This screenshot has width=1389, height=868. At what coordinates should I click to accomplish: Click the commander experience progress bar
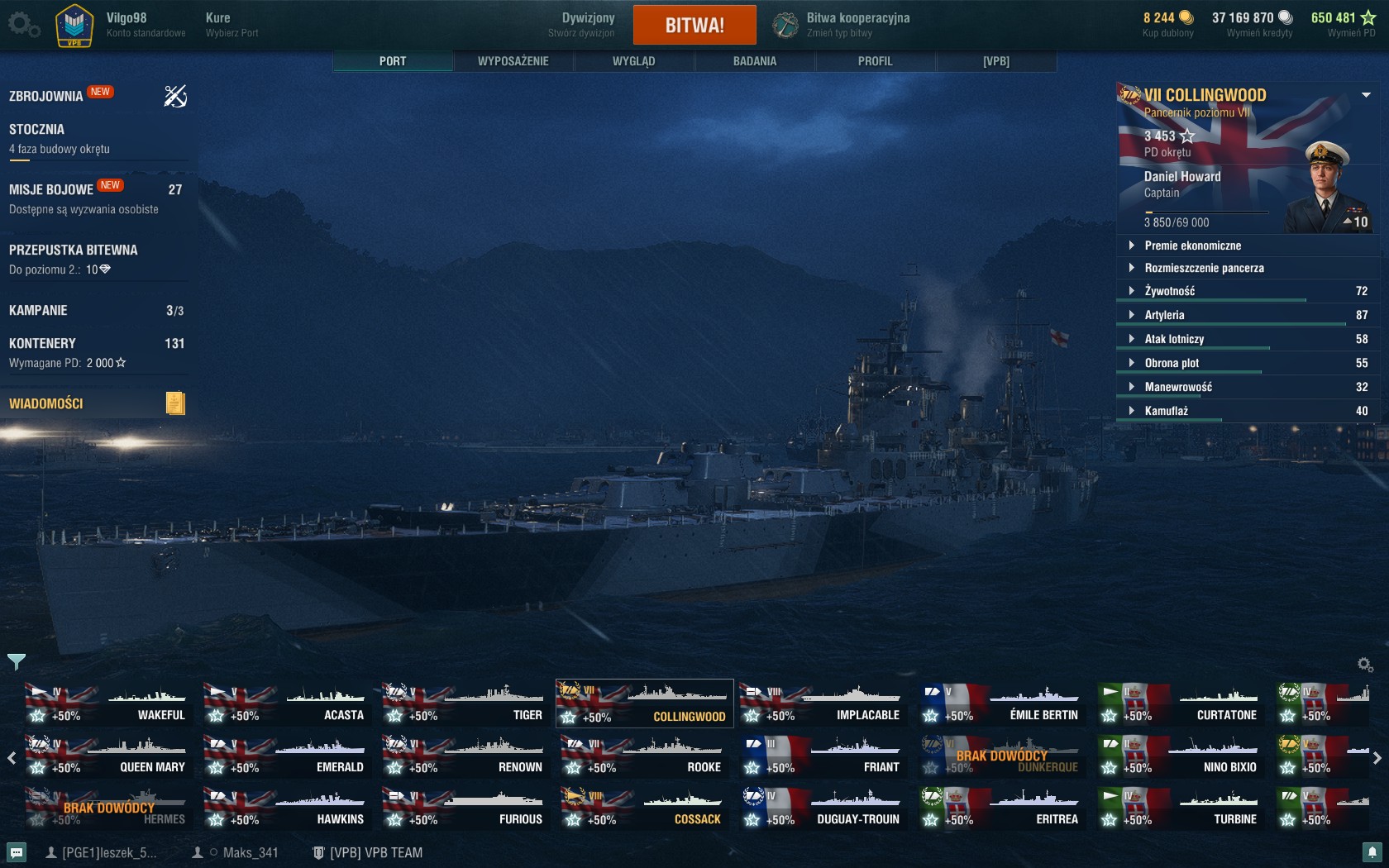point(1206,212)
